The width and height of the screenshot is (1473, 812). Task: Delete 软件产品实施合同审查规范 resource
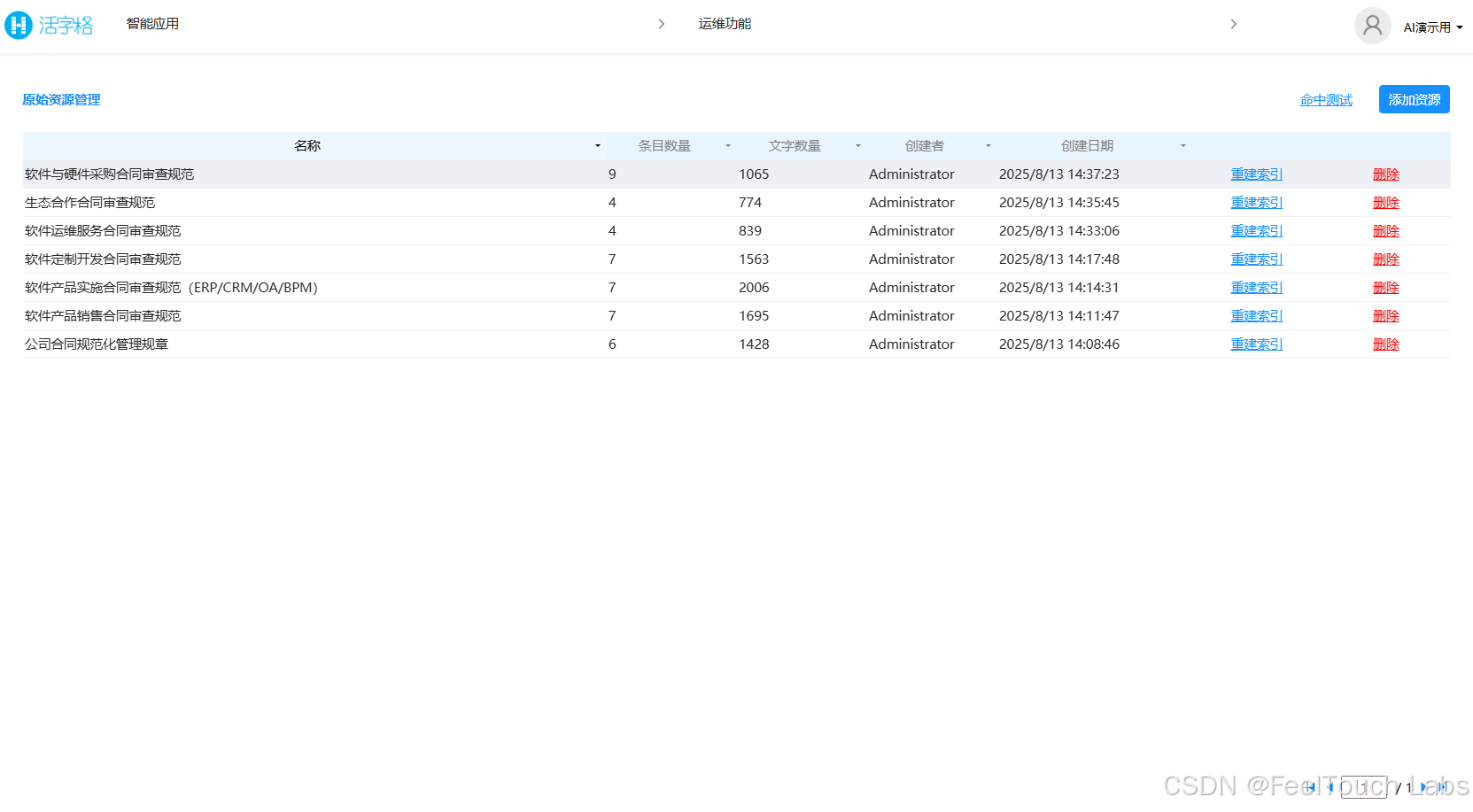tap(1386, 288)
